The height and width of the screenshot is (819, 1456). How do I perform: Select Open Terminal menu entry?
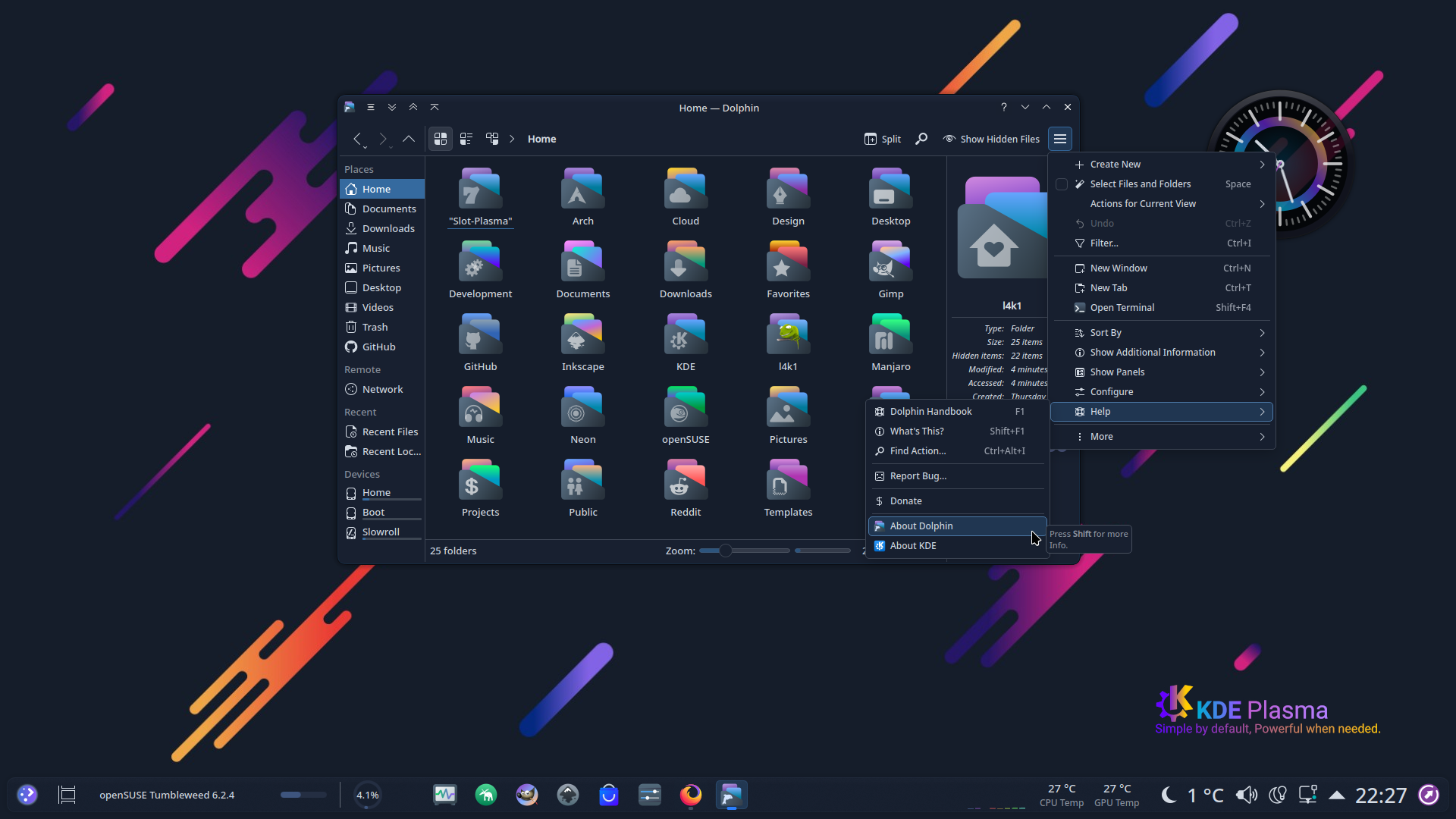coord(1162,308)
